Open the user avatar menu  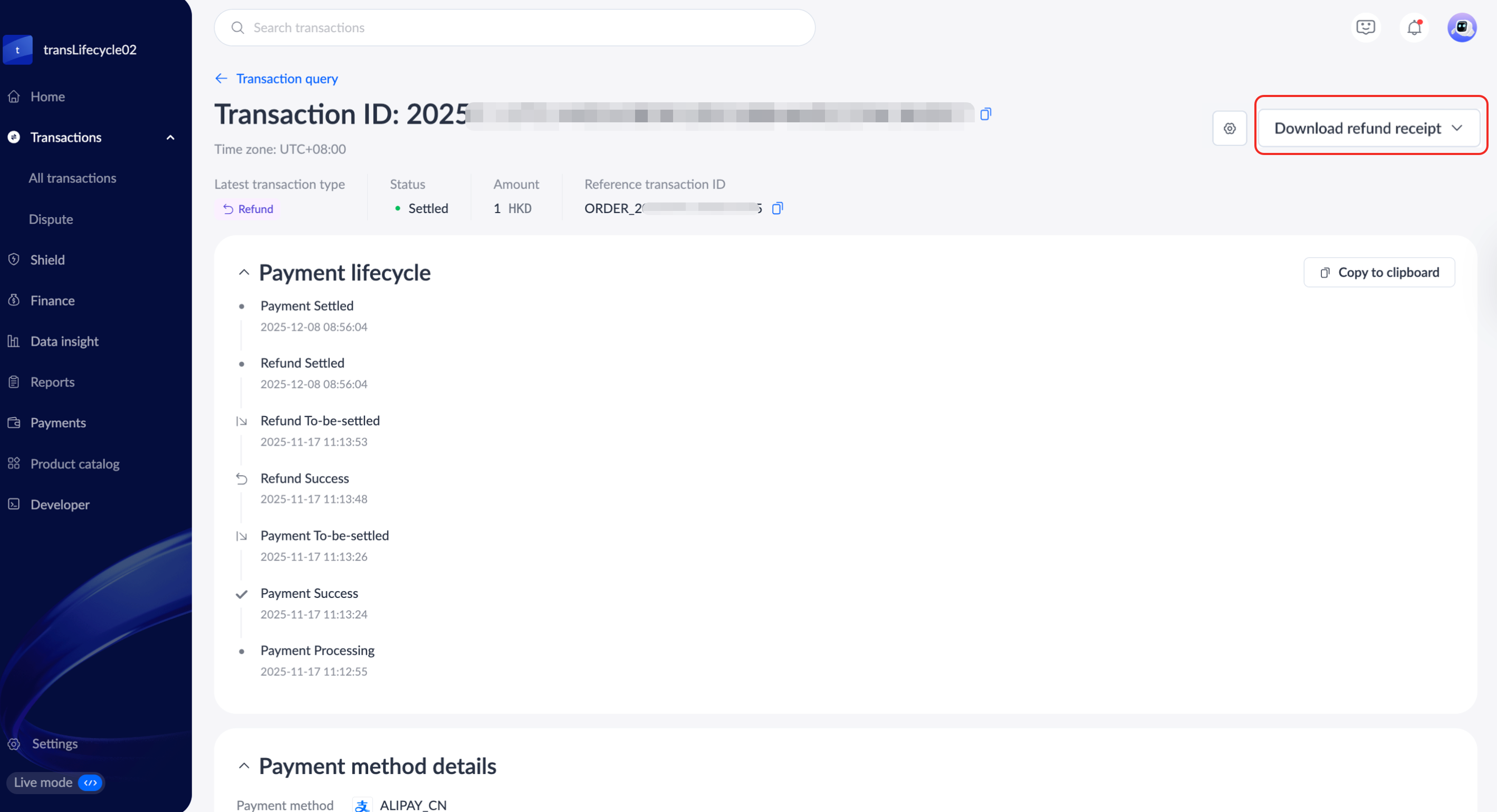[x=1462, y=27]
